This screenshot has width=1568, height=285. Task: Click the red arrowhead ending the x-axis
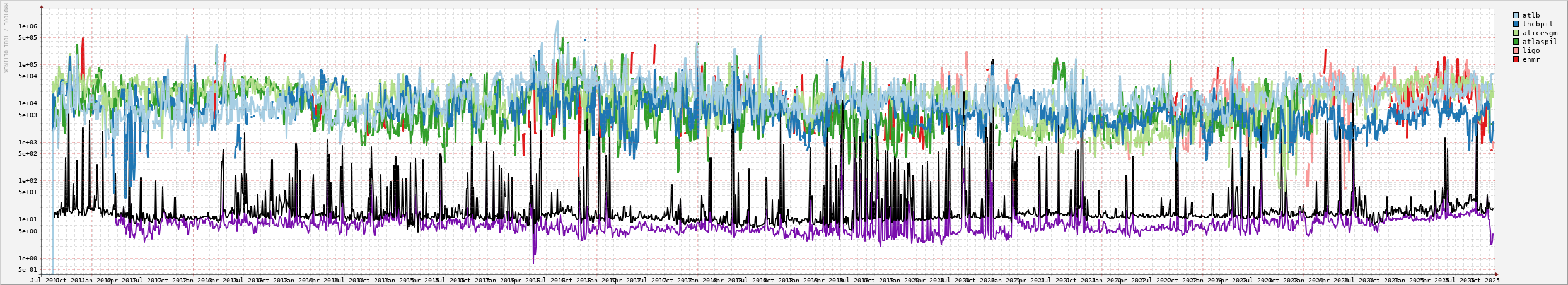click(x=1495, y=274)
